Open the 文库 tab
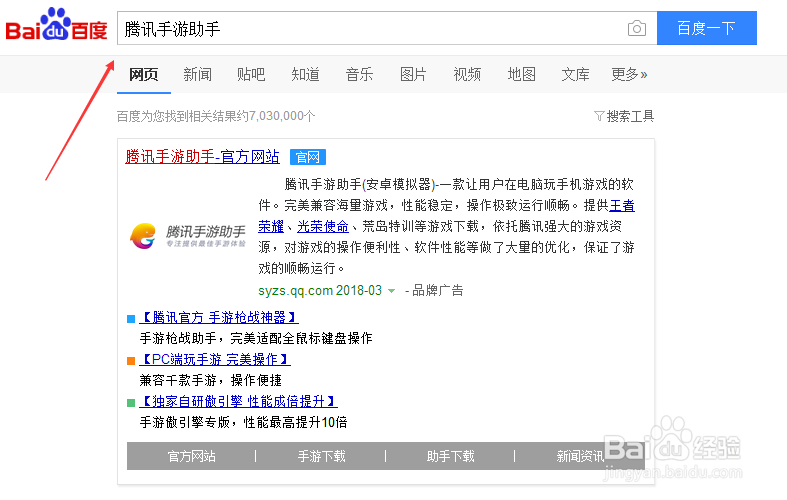787x500 pixels. click(575, 75)
